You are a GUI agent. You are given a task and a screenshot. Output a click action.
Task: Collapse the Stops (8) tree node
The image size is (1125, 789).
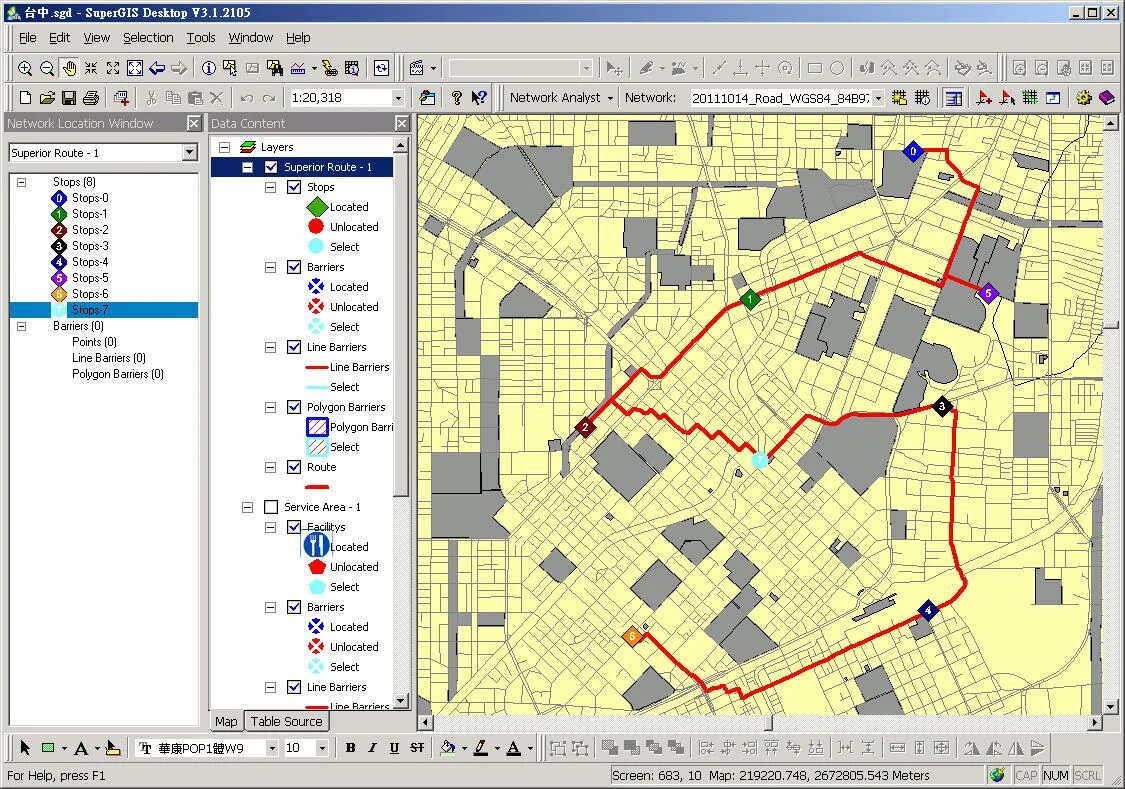(x=22, y=182)
